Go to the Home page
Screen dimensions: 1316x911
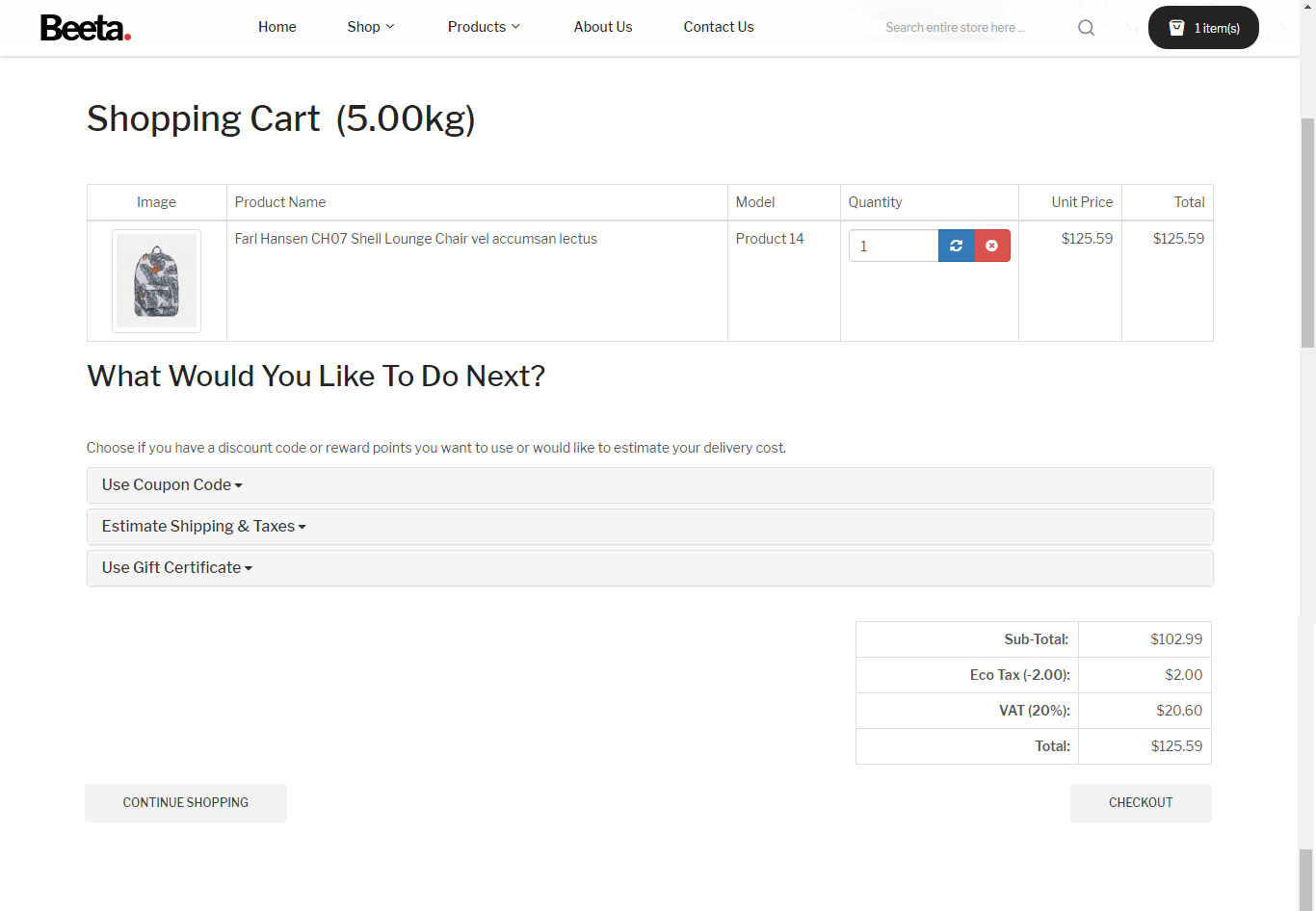(x=276, y=27)
